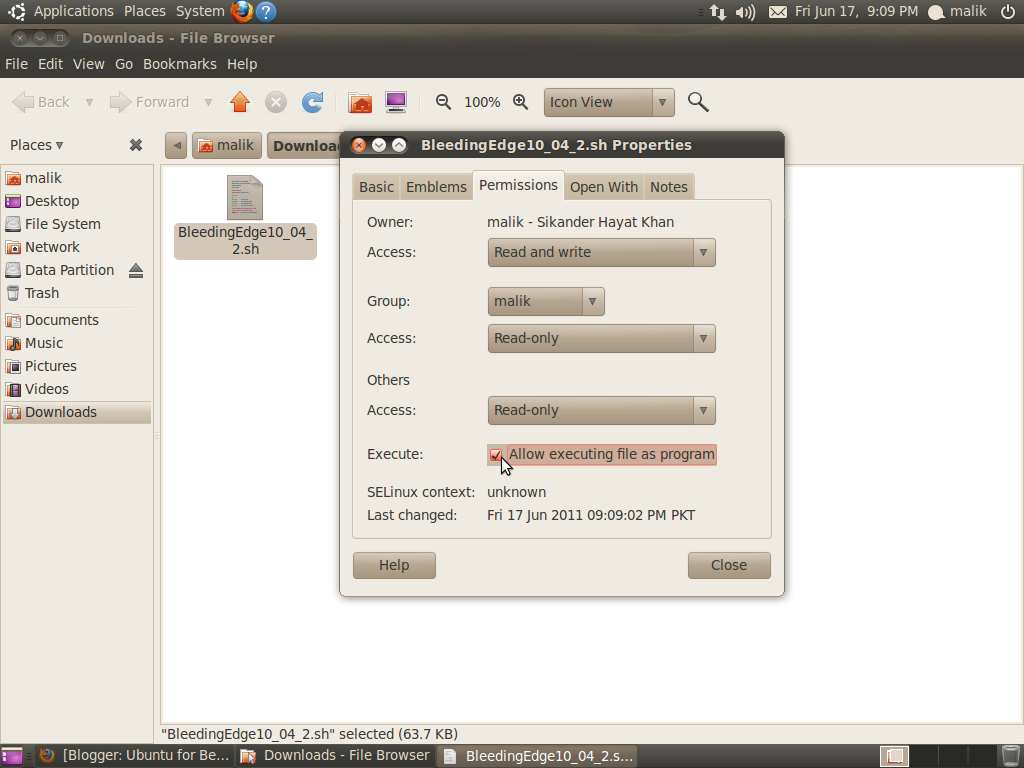Screen dimensions: 1024x768
Task: Open Others Access Read-only dropdown
Action: tap(601, 410)
